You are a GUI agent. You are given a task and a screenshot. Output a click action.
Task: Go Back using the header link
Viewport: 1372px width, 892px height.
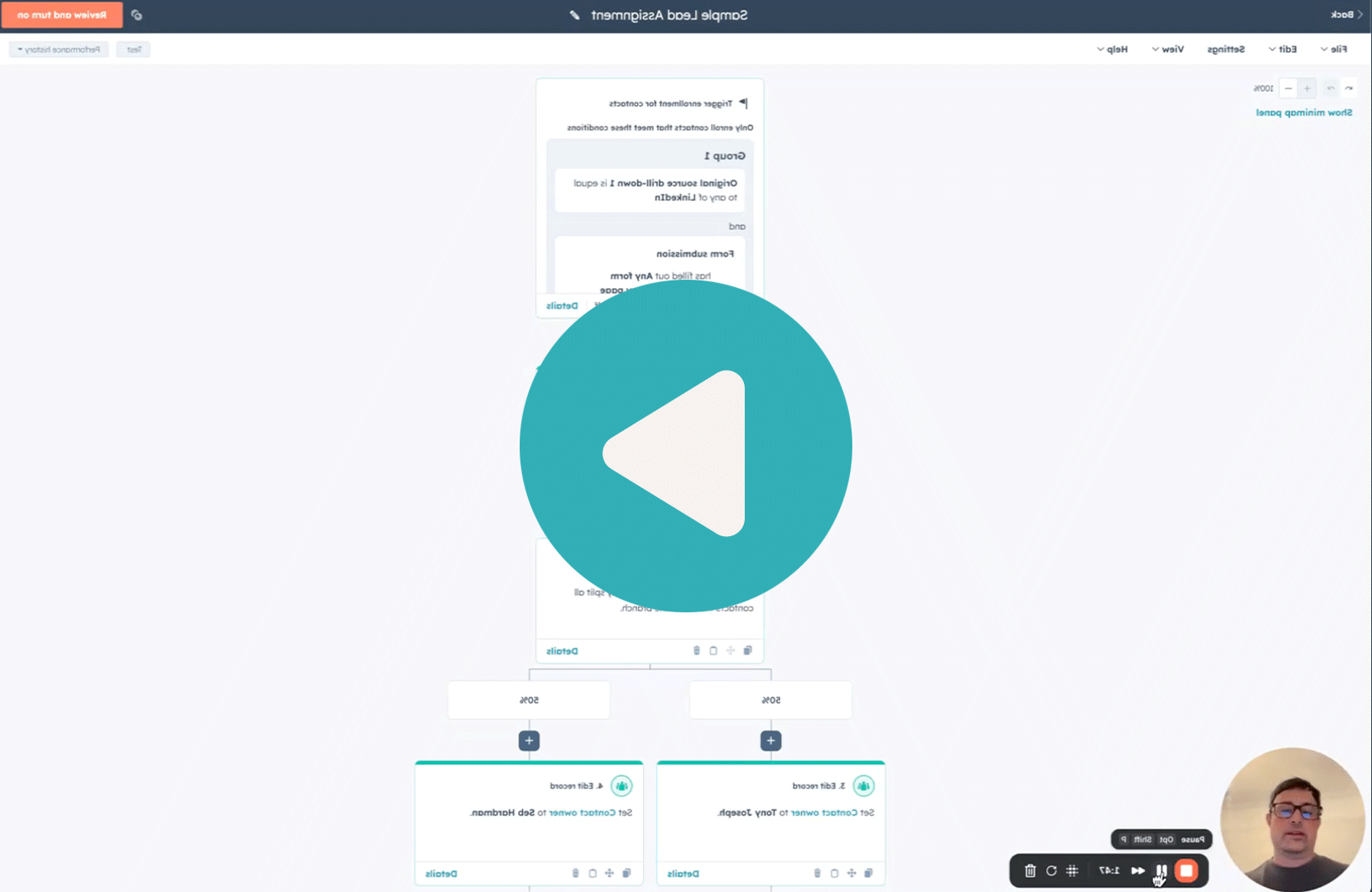click(x=1346, y=15)
